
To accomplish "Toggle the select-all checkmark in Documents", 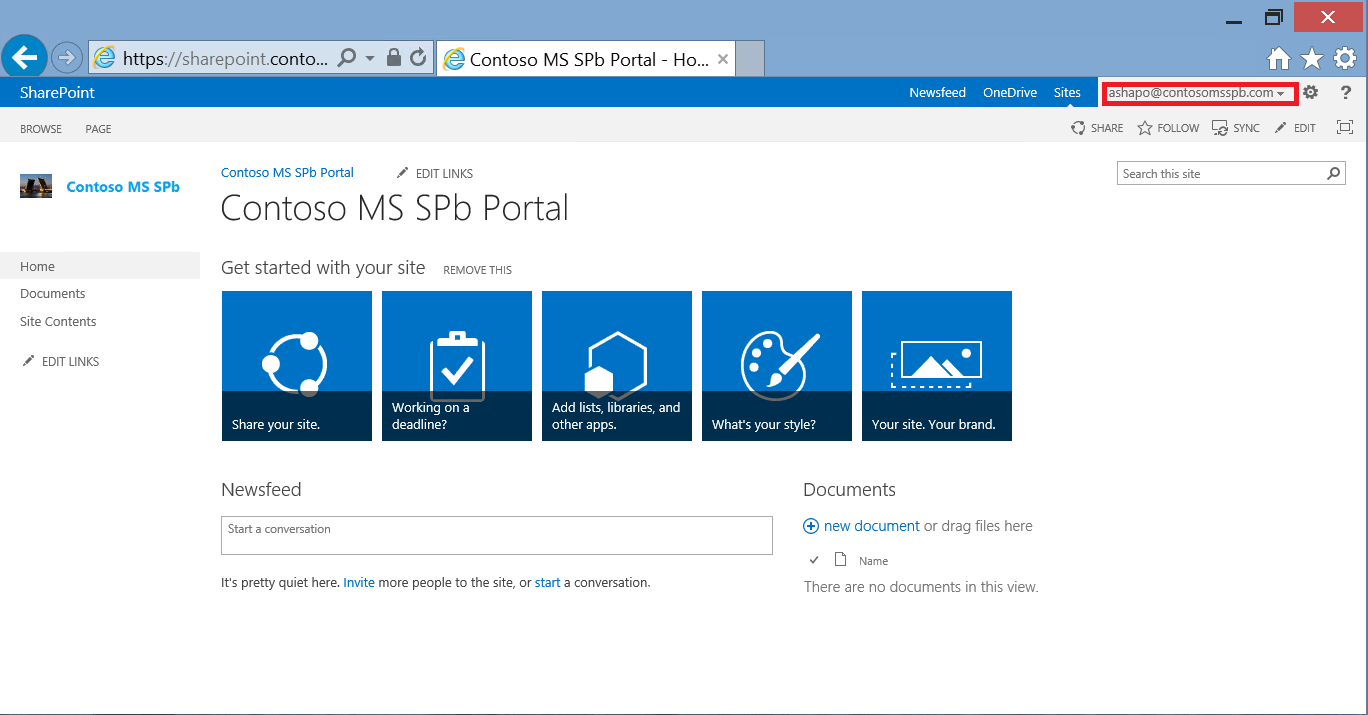I will [814, 560].
